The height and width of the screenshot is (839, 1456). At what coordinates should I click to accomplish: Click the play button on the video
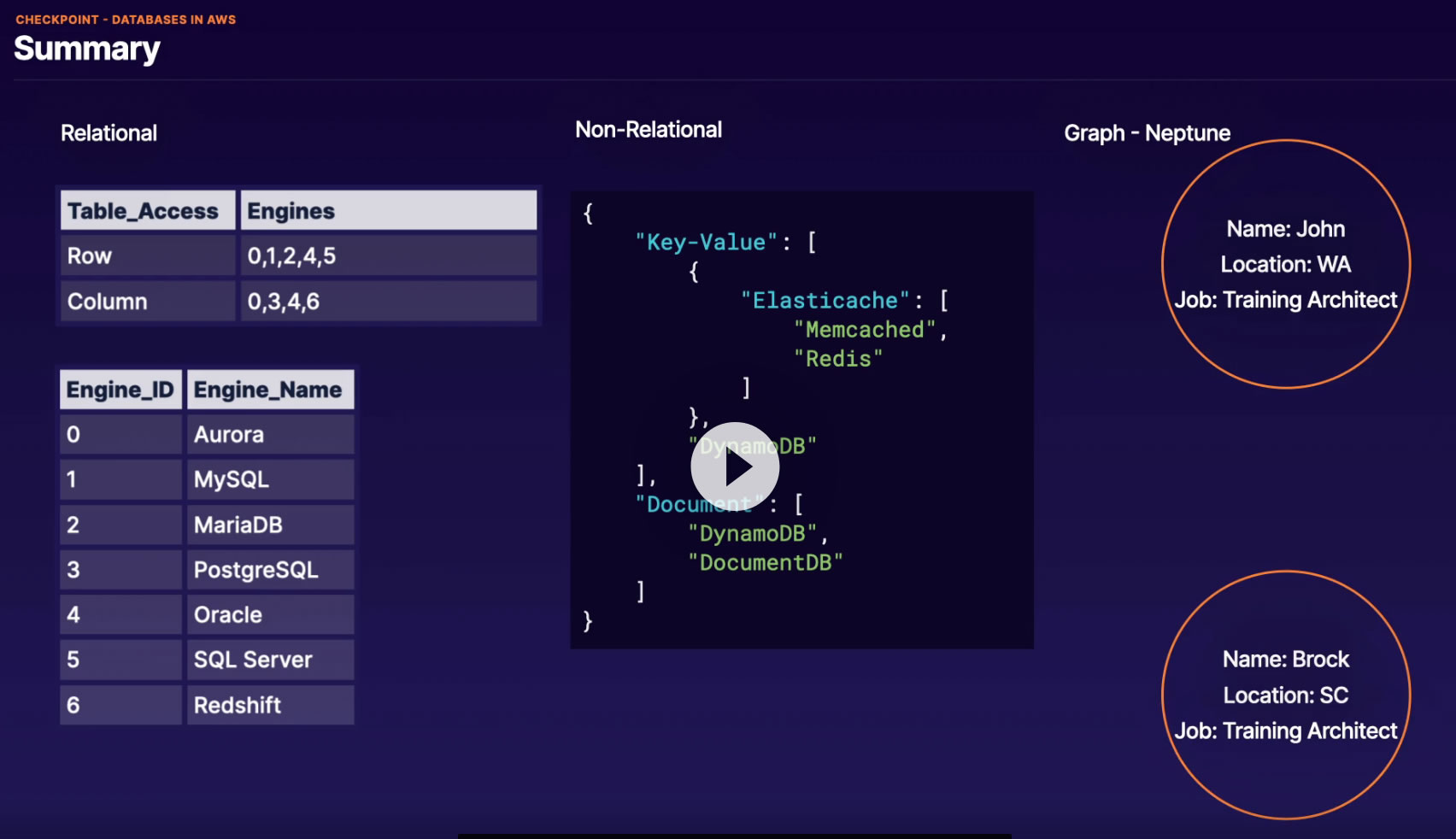tap(735, 466)
